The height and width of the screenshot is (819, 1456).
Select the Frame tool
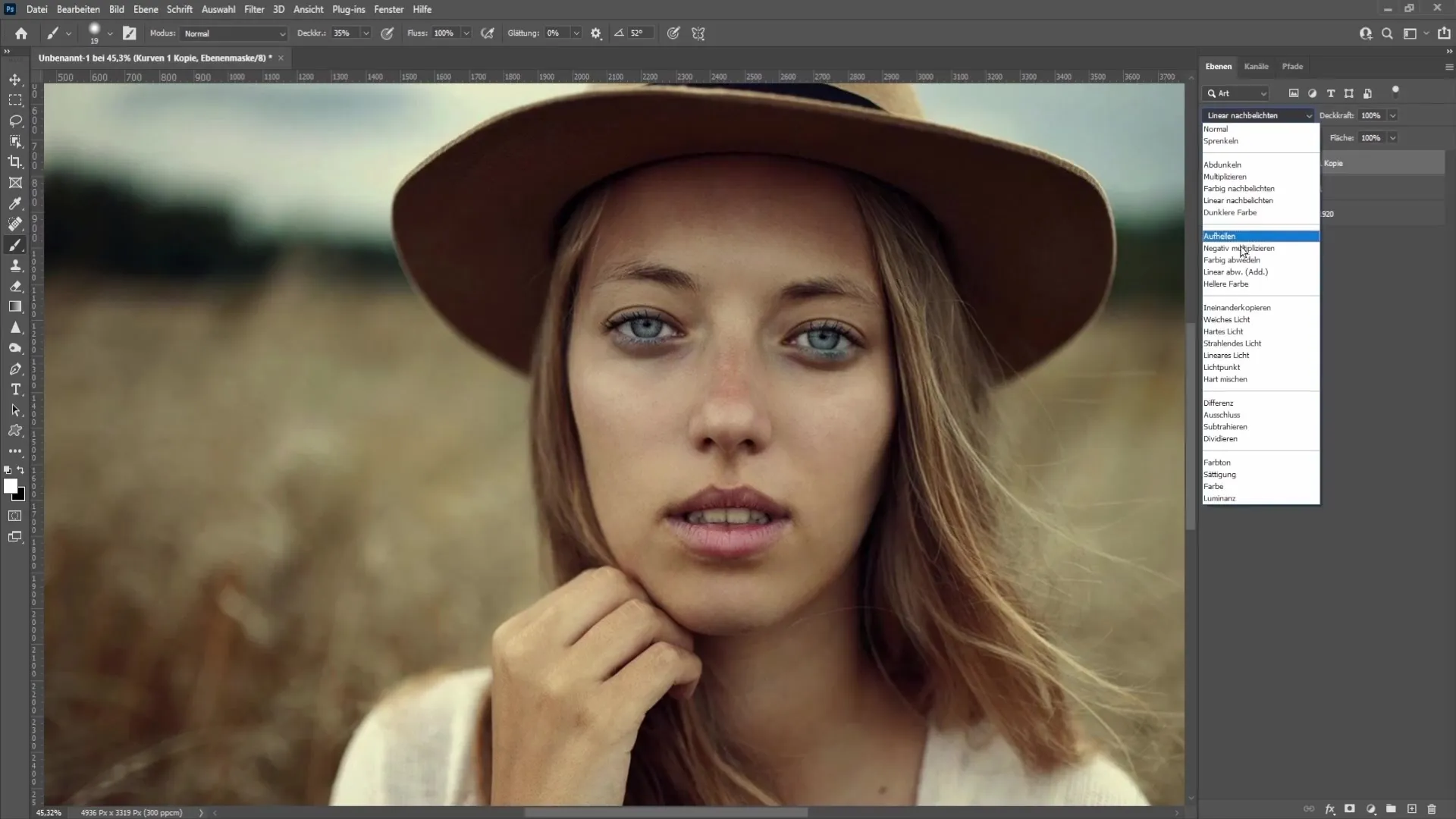click(15, 183)
